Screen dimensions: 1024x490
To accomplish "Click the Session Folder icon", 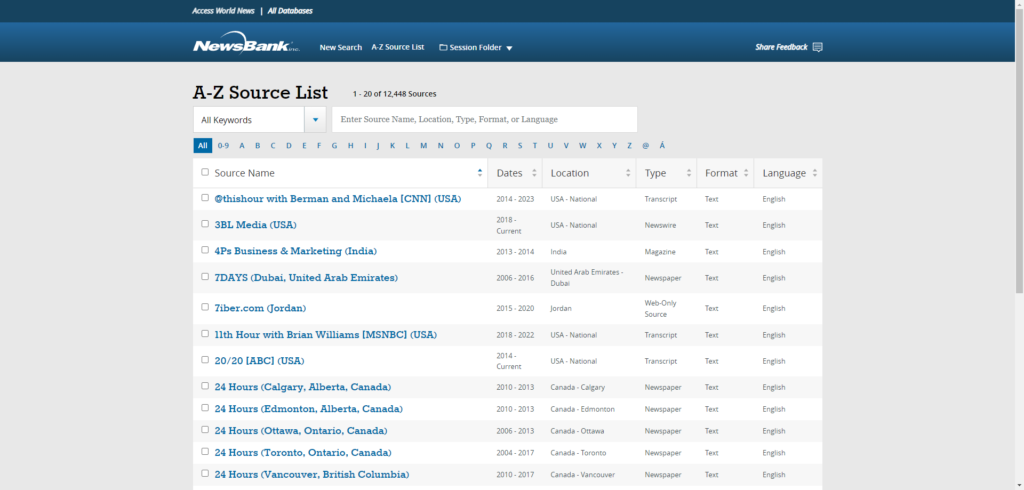I will (443, 47).
